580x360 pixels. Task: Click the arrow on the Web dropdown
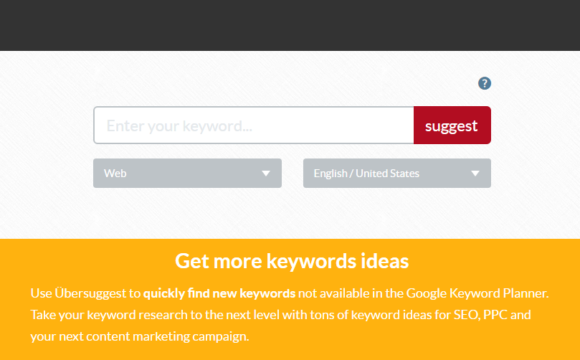coord(266,173)
